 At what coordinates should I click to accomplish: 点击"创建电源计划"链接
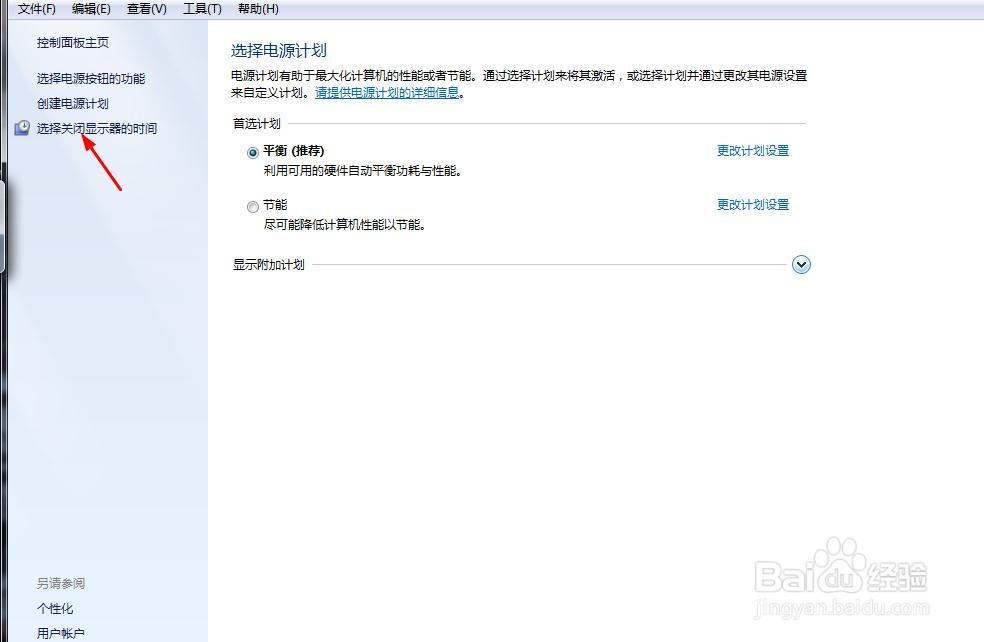[x=71, y=103]
